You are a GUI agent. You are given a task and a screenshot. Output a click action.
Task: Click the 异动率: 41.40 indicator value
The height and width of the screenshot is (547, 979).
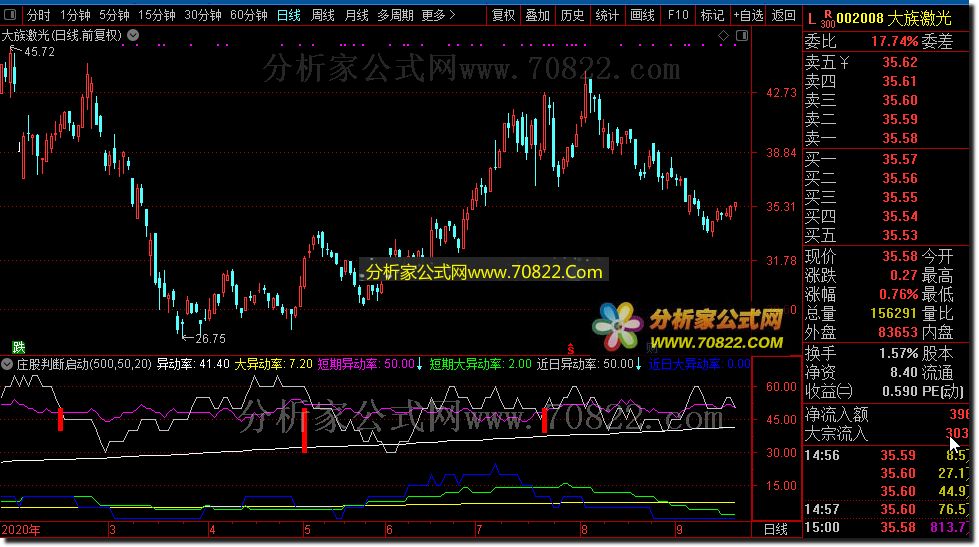(x=192, y=363)
